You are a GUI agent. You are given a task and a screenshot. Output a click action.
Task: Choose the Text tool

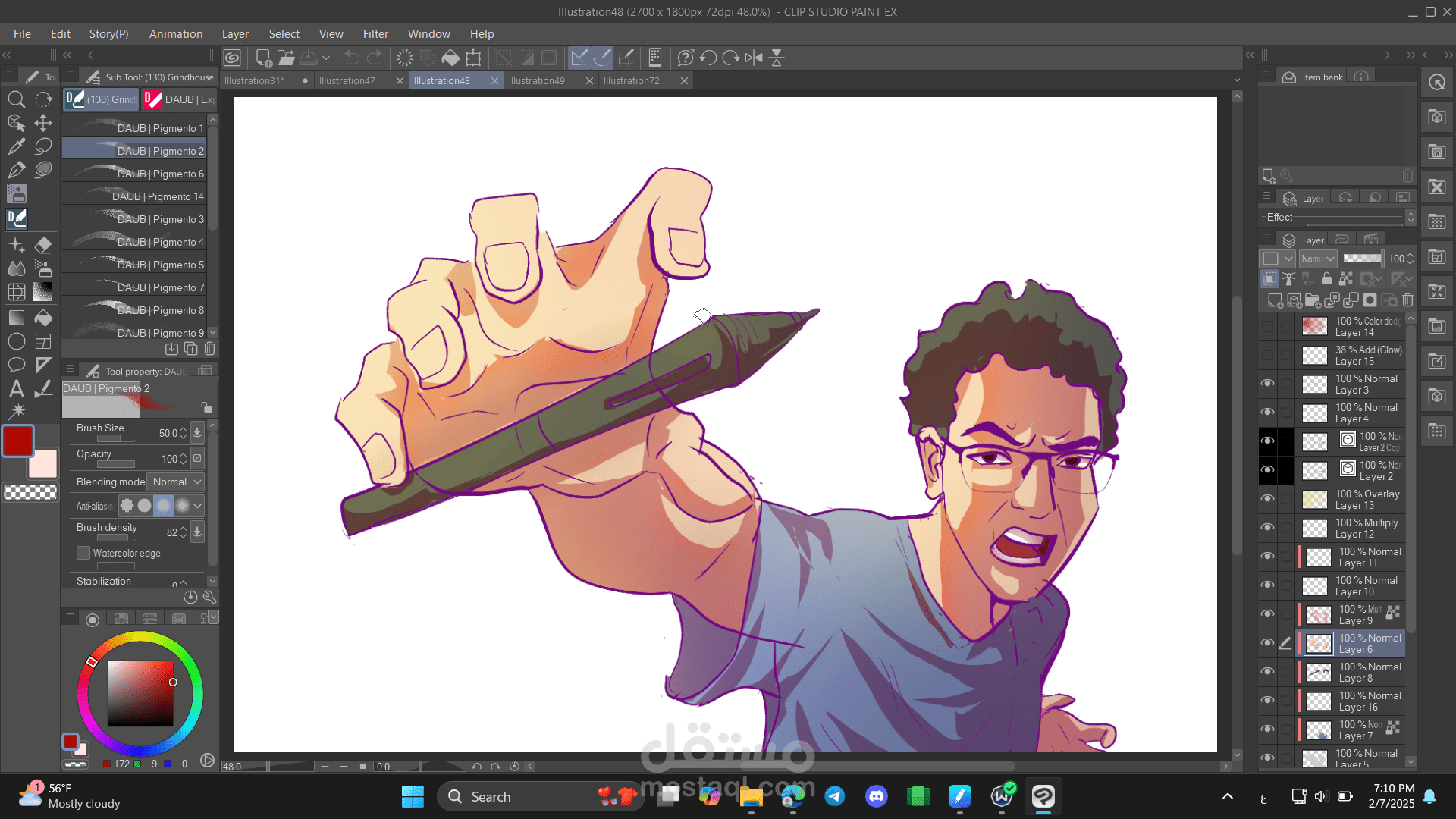16,389
